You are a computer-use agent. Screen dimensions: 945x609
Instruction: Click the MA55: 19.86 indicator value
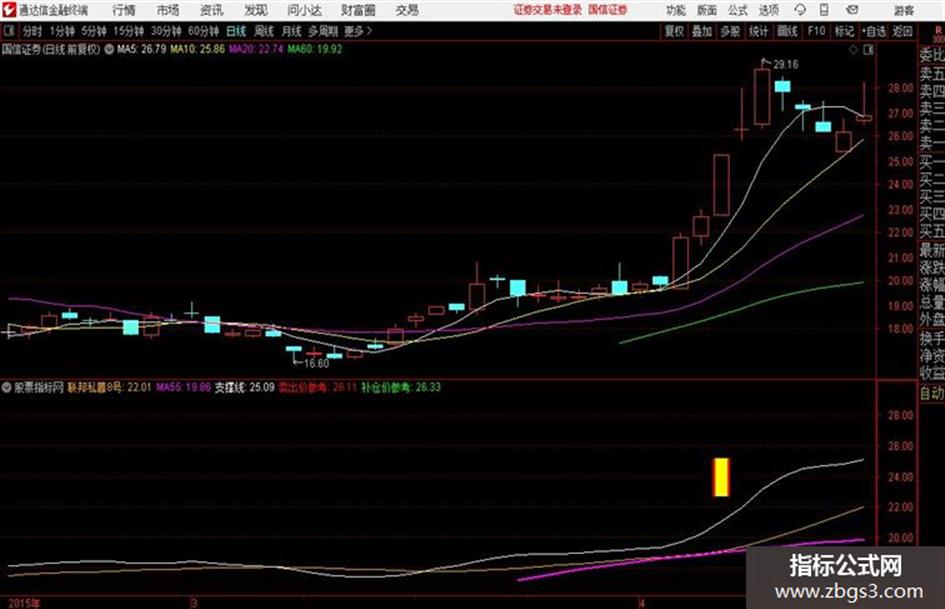click(183, 387)
